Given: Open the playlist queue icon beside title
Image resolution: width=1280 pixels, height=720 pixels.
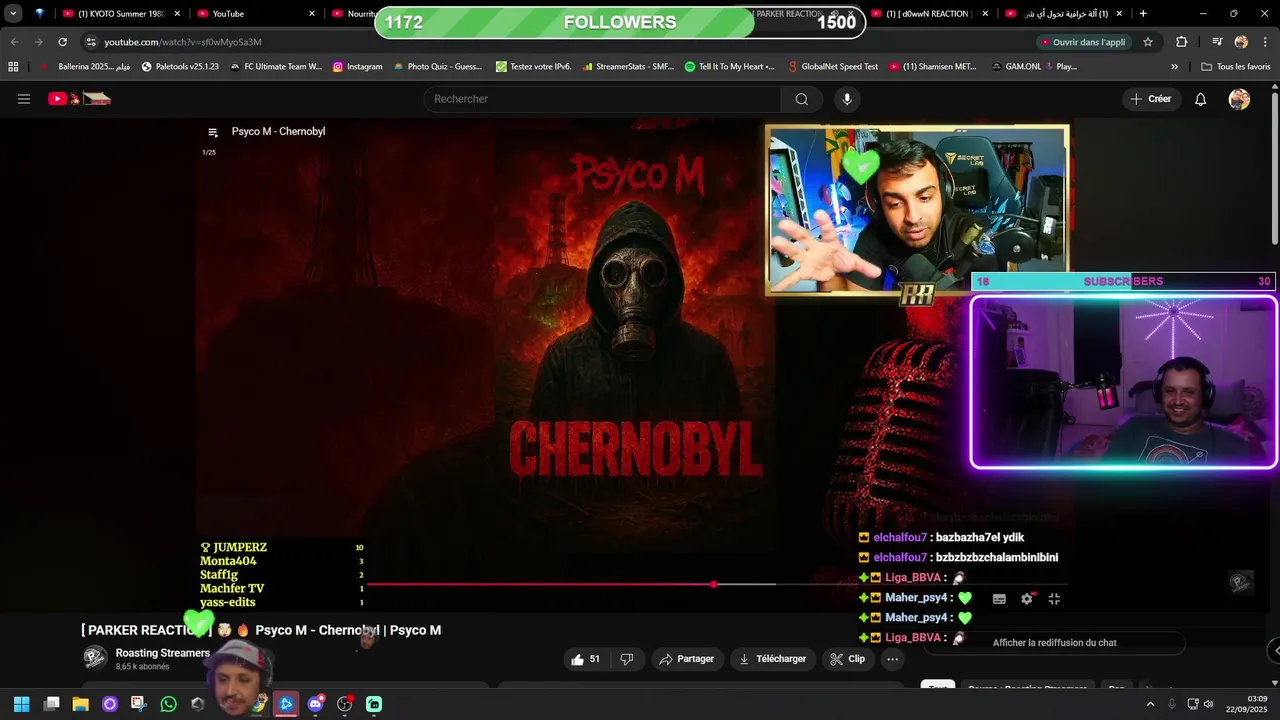Looking at the screenshot, I should coord(212,132).
